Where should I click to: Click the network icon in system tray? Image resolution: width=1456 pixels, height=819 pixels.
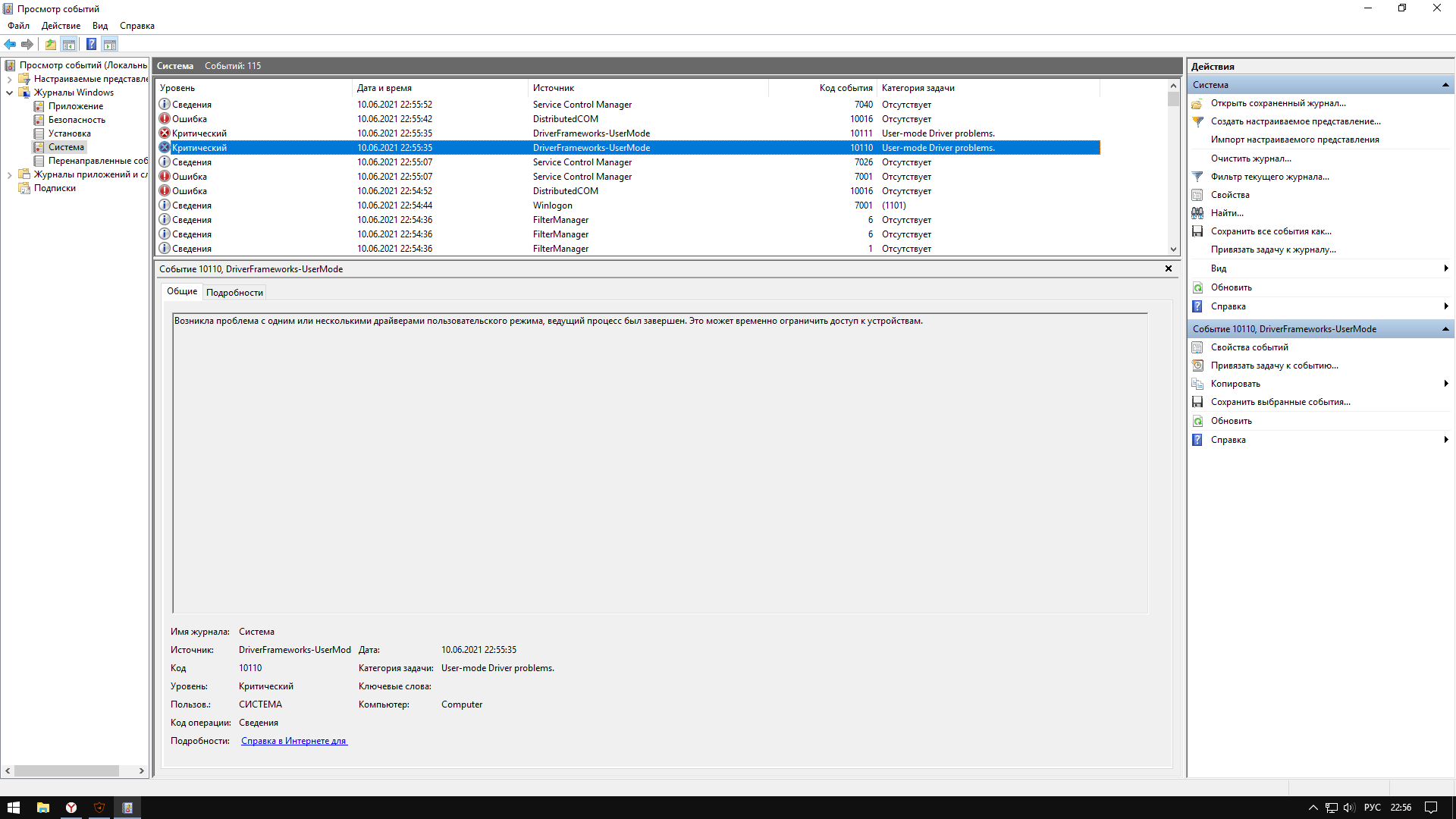point(1332,808)
